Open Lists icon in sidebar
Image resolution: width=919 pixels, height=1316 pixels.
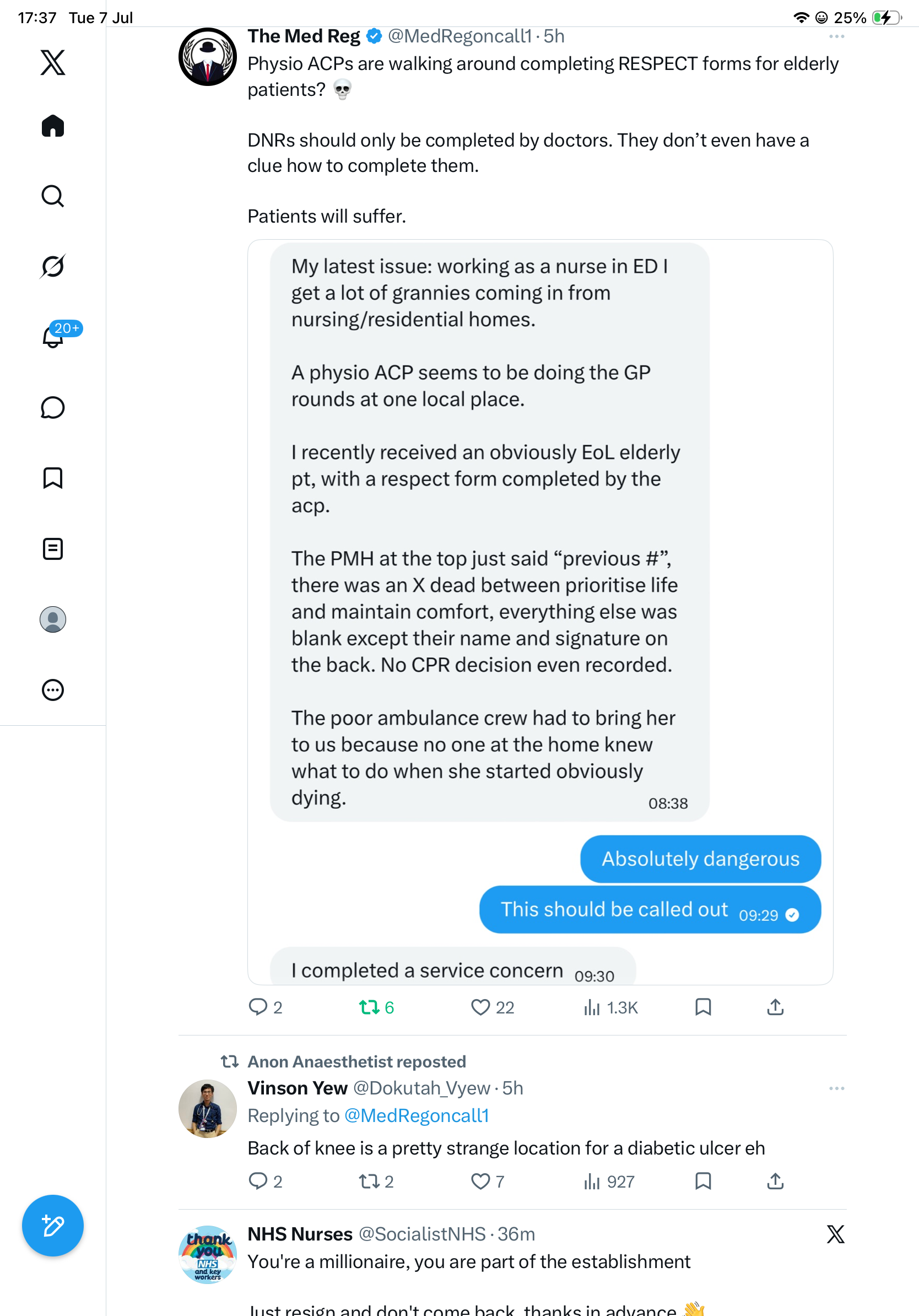pos(53,548)
